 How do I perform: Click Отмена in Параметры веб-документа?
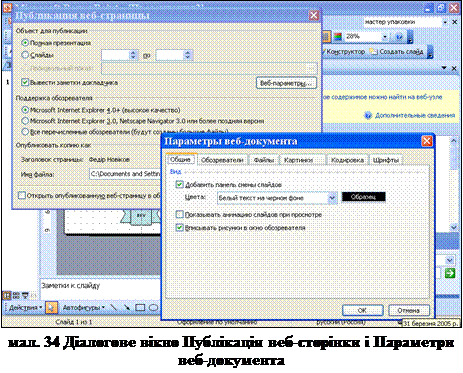[409, 310]
